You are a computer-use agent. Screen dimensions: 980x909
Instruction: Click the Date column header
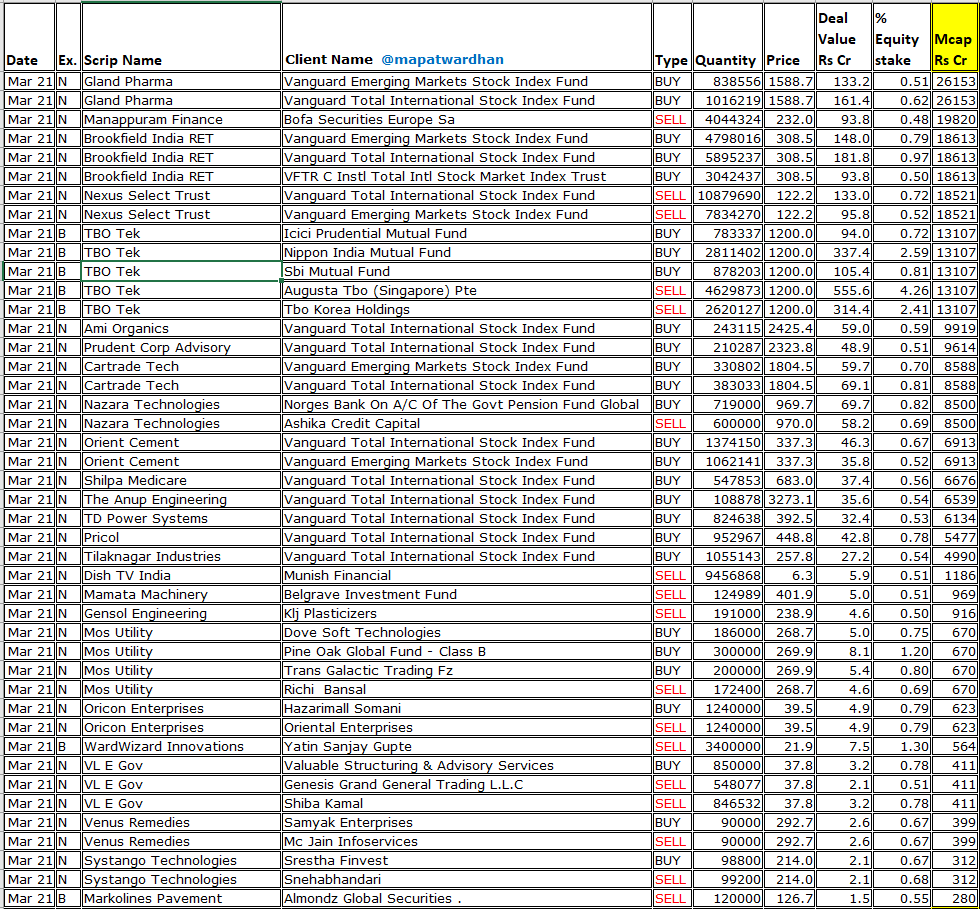pos(29,37)
